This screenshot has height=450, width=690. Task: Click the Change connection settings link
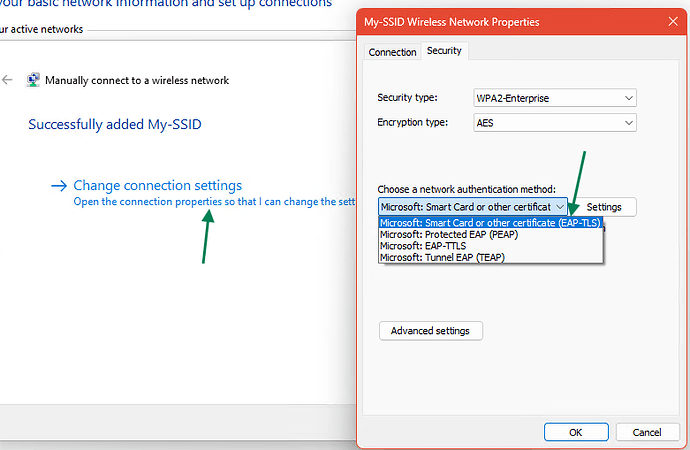click(157, 185)
